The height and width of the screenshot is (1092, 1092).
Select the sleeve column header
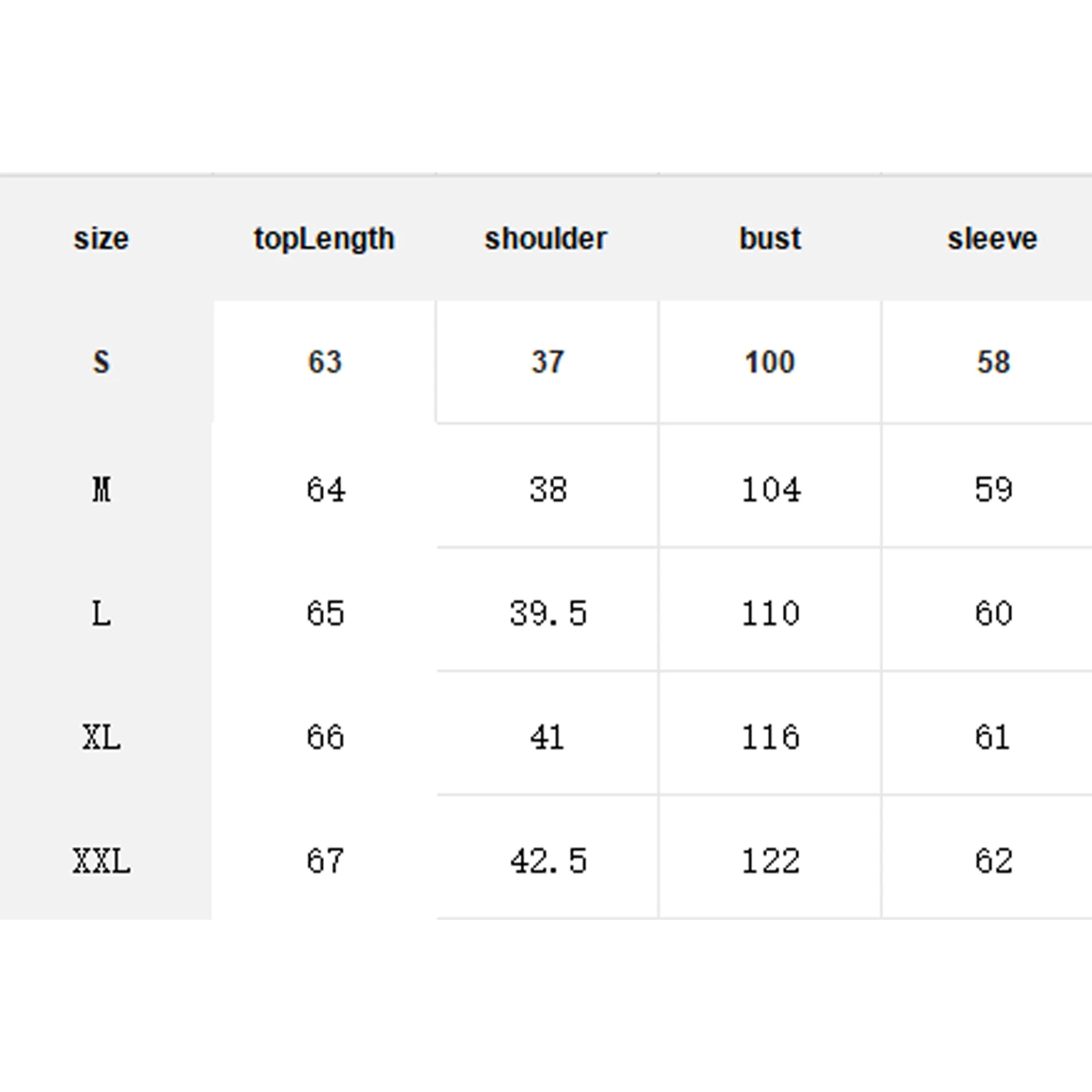click(992, 239)
